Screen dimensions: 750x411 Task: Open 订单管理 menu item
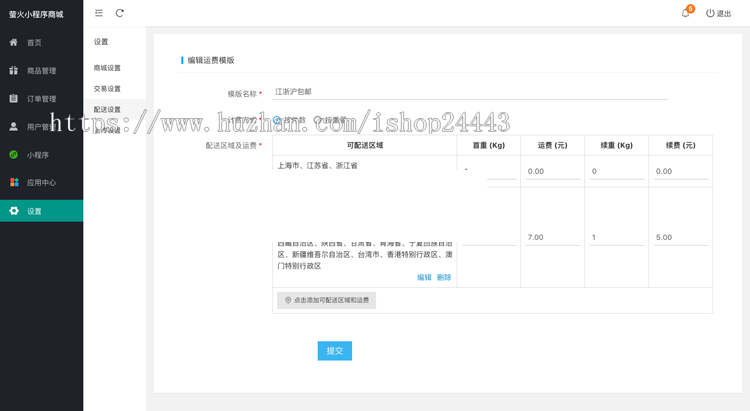coord(41,99)
